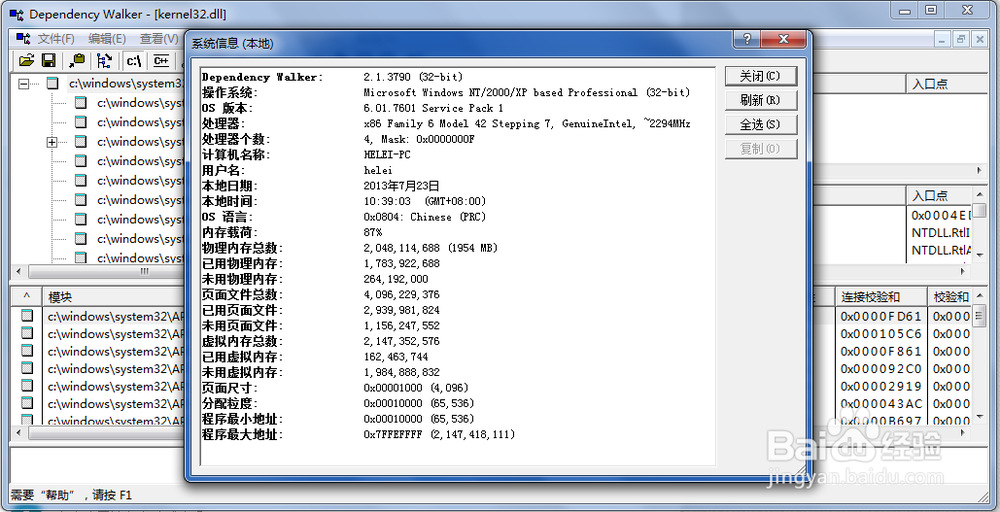The image size is (1000, 512).
Task: Click the help question mark in dialog title
Action: pyautogui.click(x=746, y=40)
